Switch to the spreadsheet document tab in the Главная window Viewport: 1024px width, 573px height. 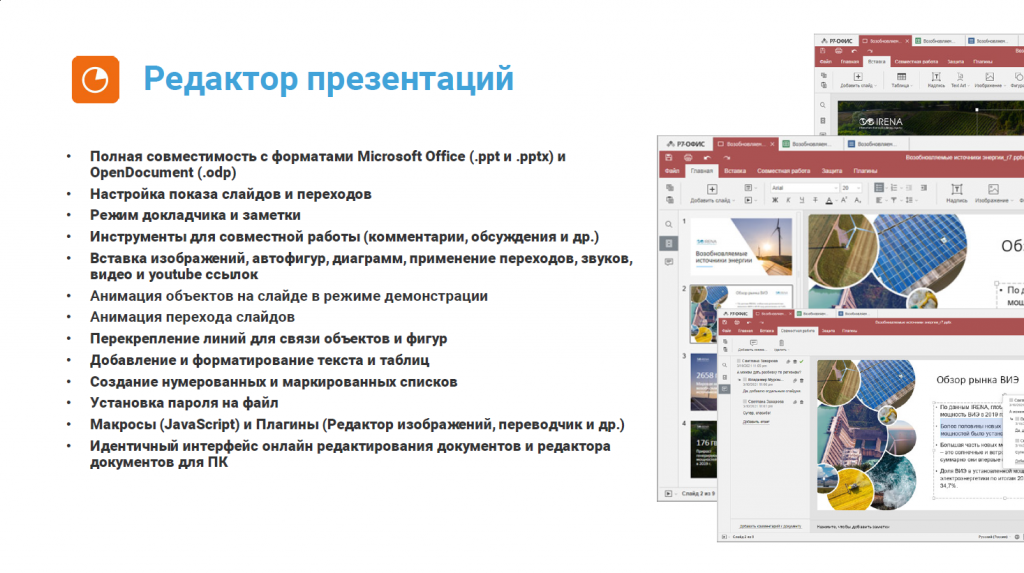(x=810, y=144)
